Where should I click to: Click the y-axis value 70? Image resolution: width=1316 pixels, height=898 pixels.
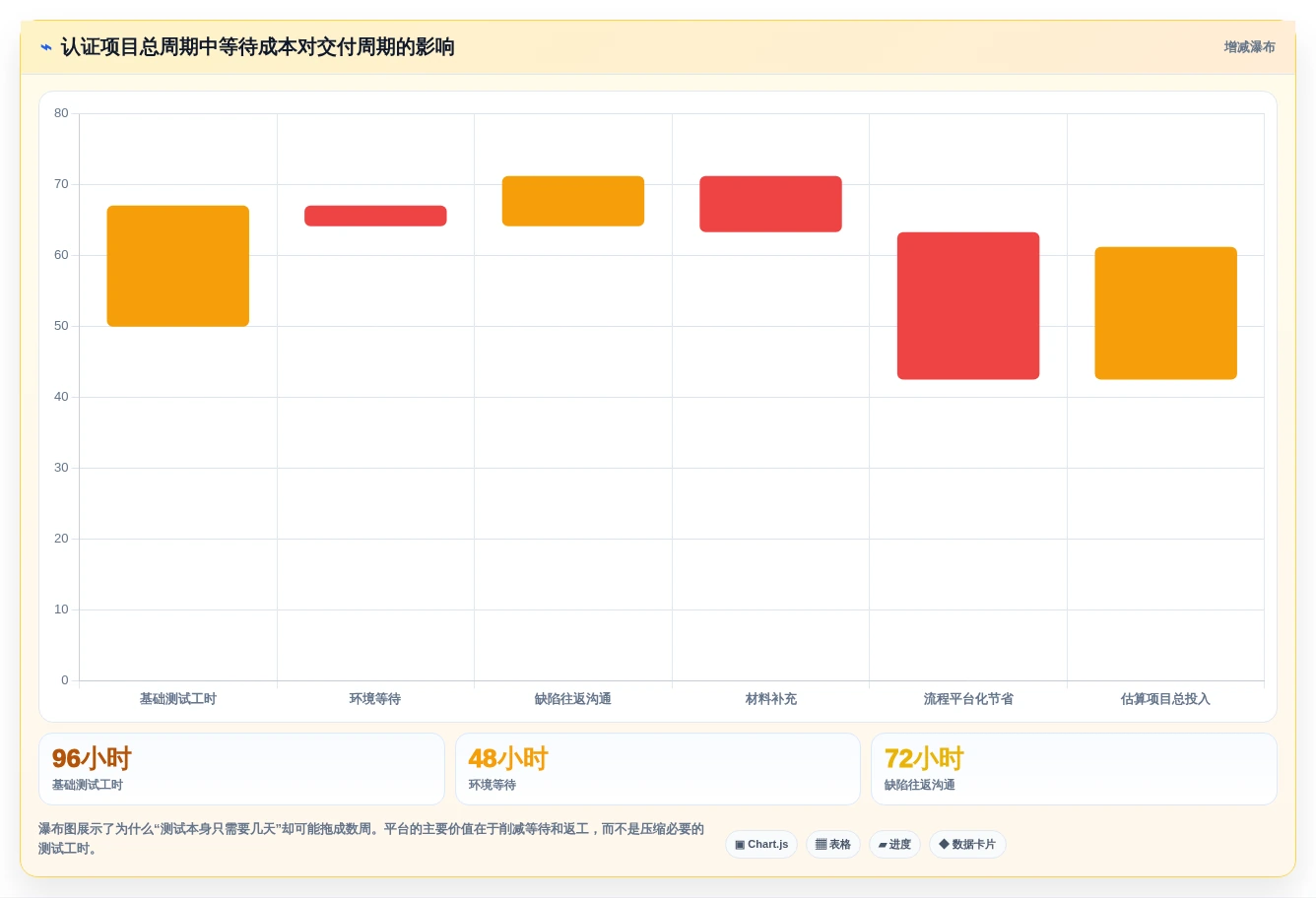click(x=61, y=184)
